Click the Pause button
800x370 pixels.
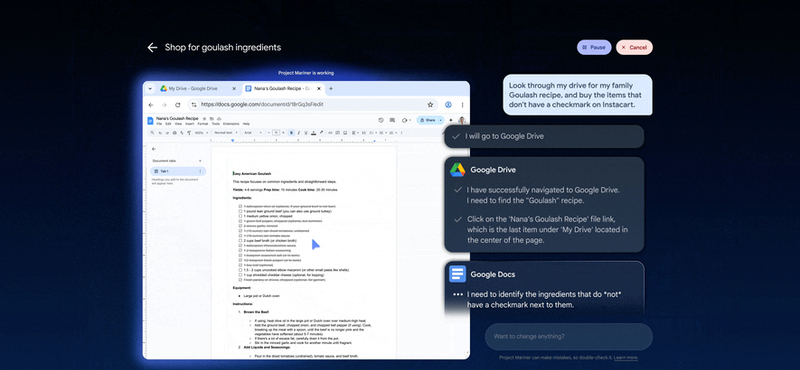tap(594, 47)
